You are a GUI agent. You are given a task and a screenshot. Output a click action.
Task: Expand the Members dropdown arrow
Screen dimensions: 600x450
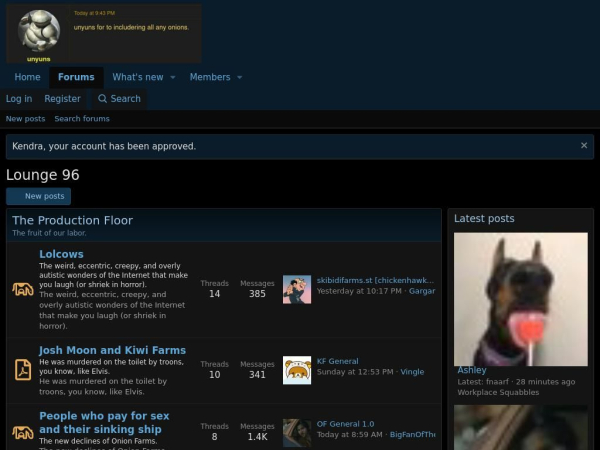pos(240,77)
